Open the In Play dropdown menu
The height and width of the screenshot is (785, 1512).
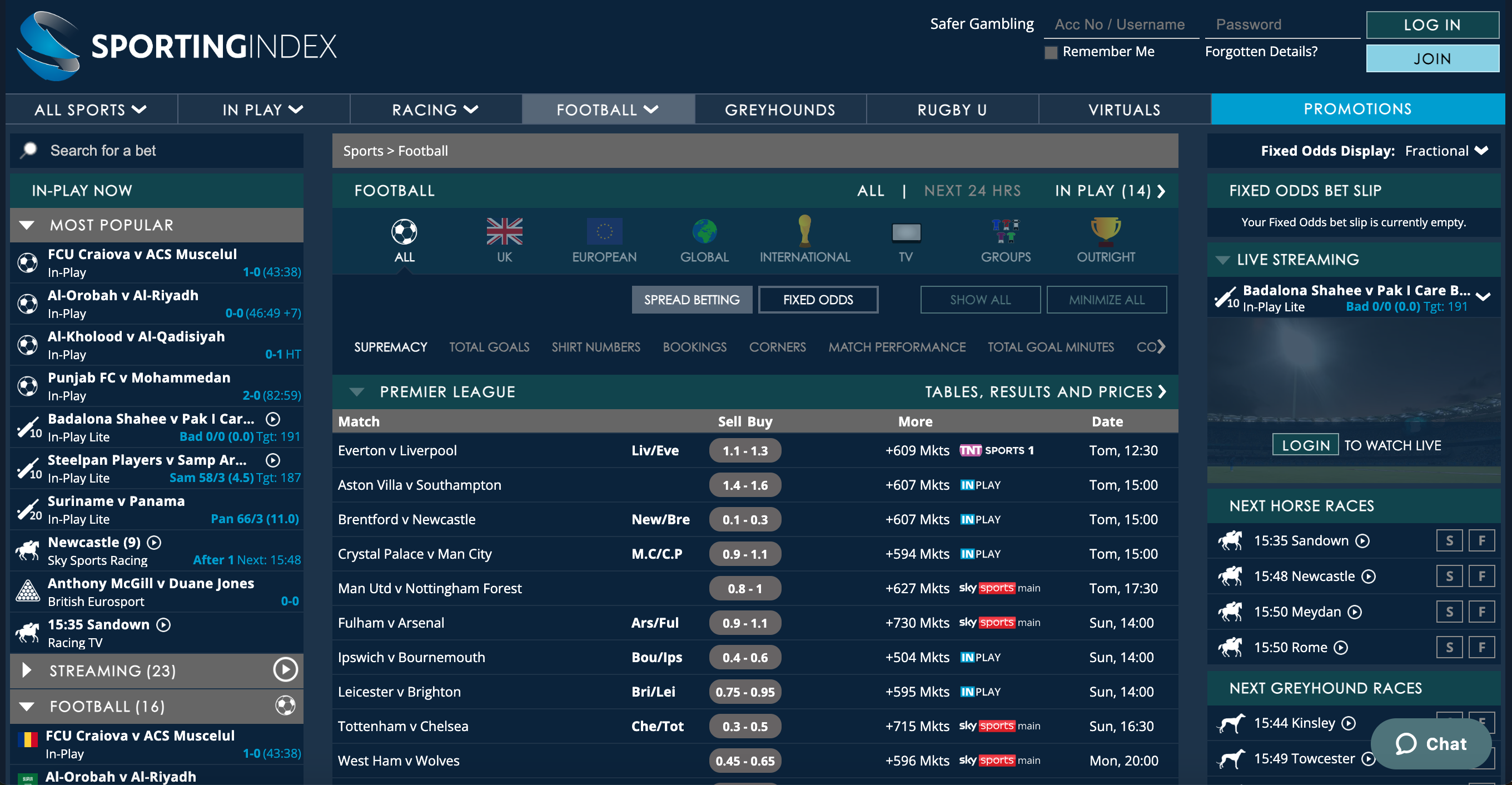point(263,109)
